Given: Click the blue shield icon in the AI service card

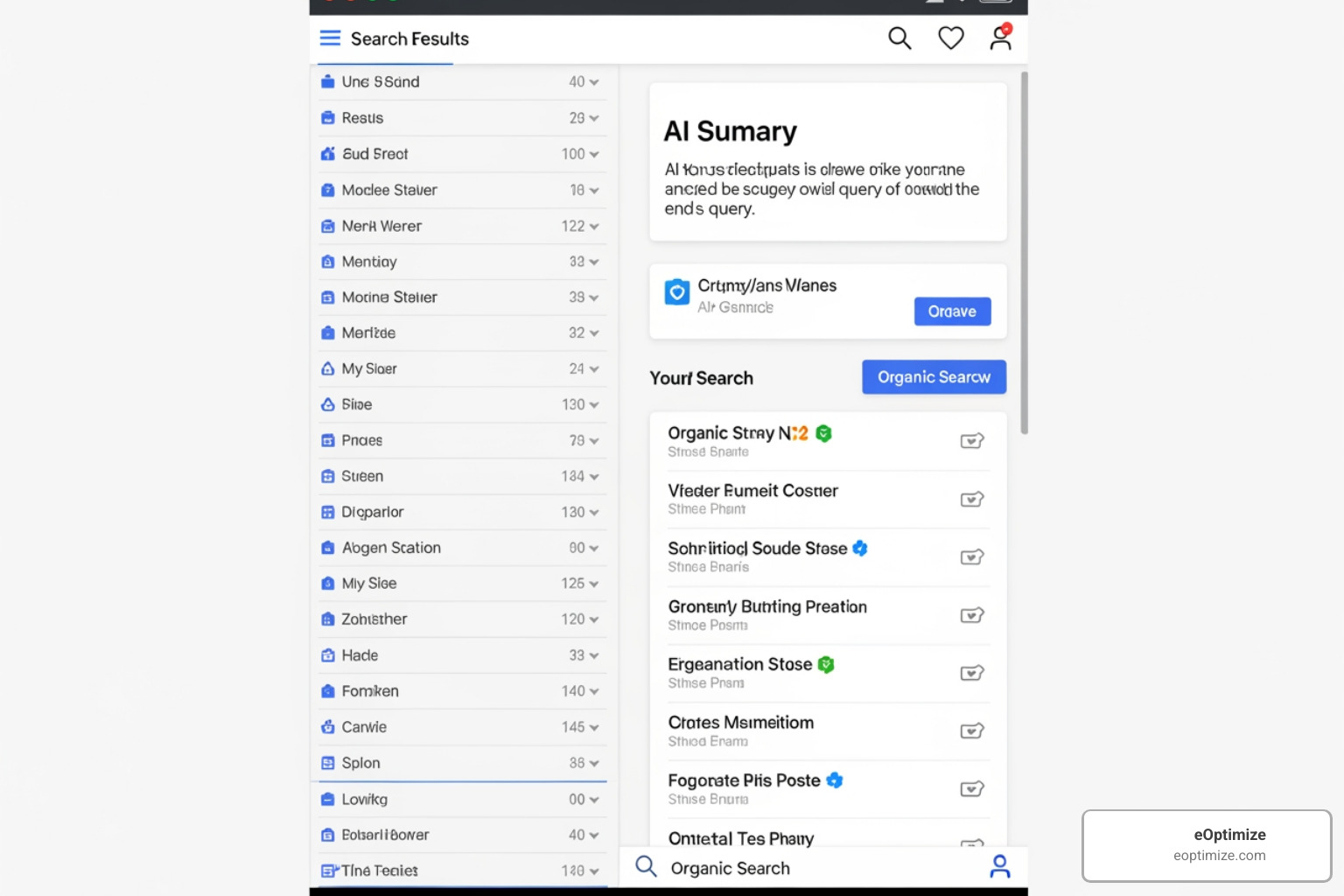Looking at the screenshot, I should pos(676,292).
